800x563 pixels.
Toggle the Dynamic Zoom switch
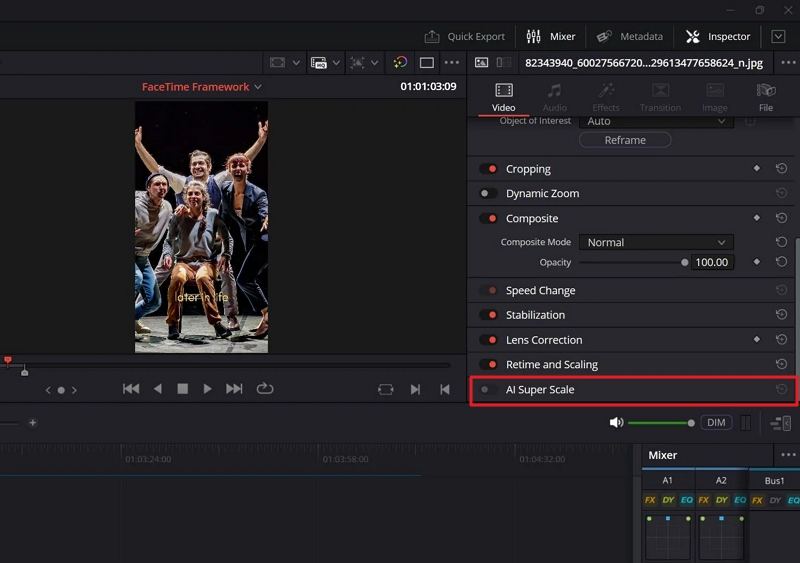coord(489,193)
